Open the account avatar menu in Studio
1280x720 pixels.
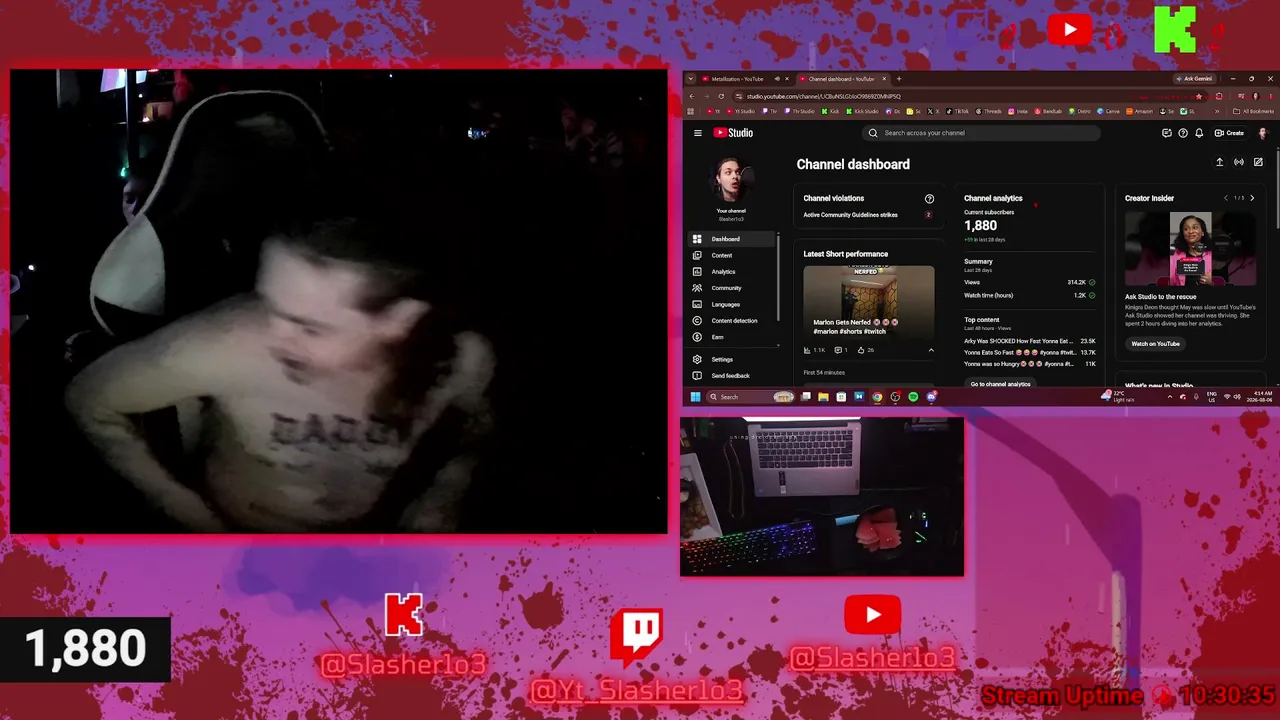(1262, 133)
